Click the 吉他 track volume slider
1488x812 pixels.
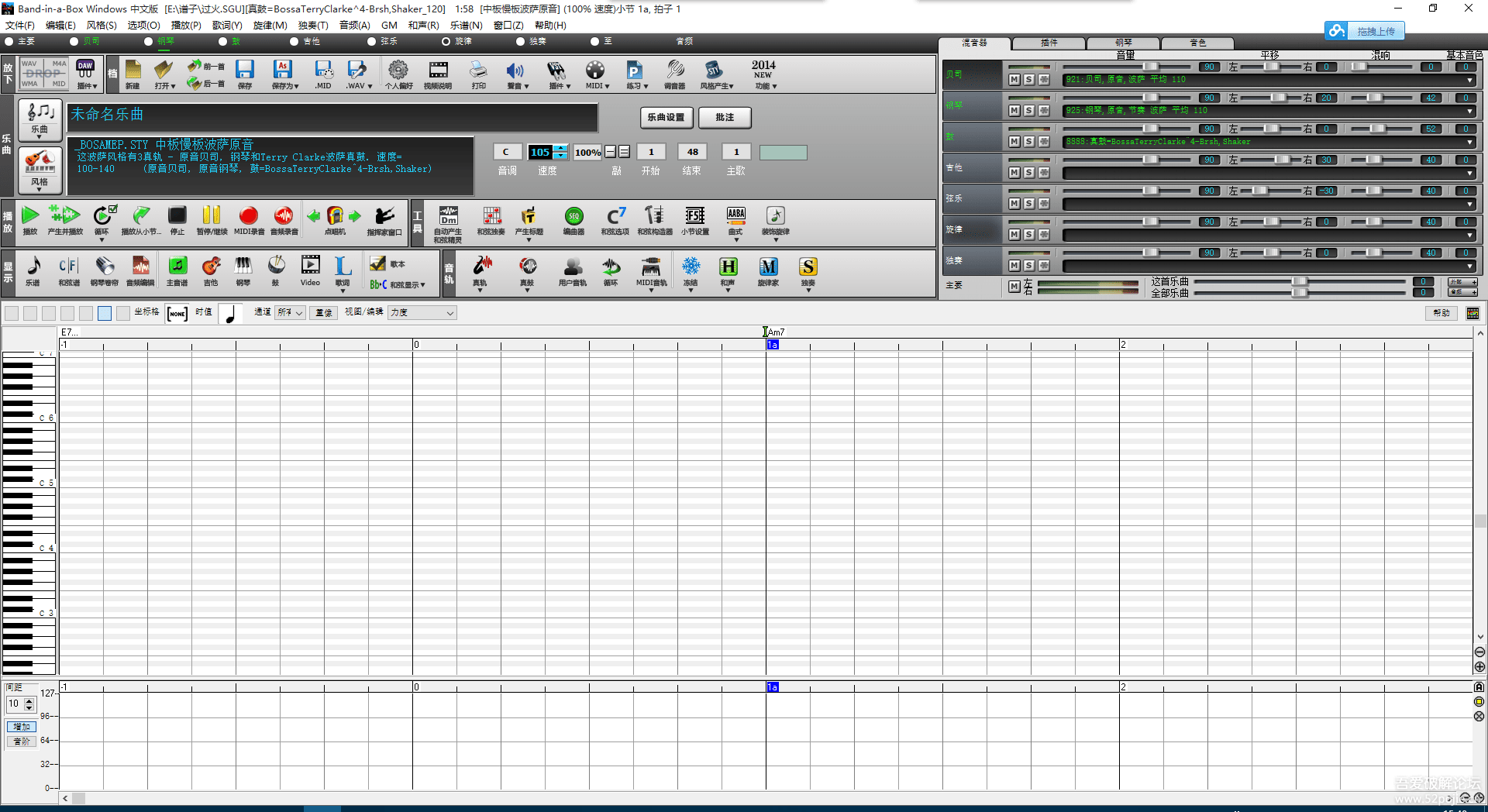(x=1150, y=160)
